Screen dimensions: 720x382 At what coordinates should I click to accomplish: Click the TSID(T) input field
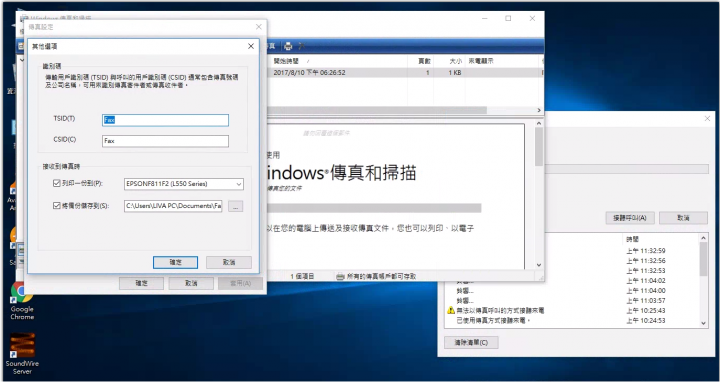coord(165,120)
